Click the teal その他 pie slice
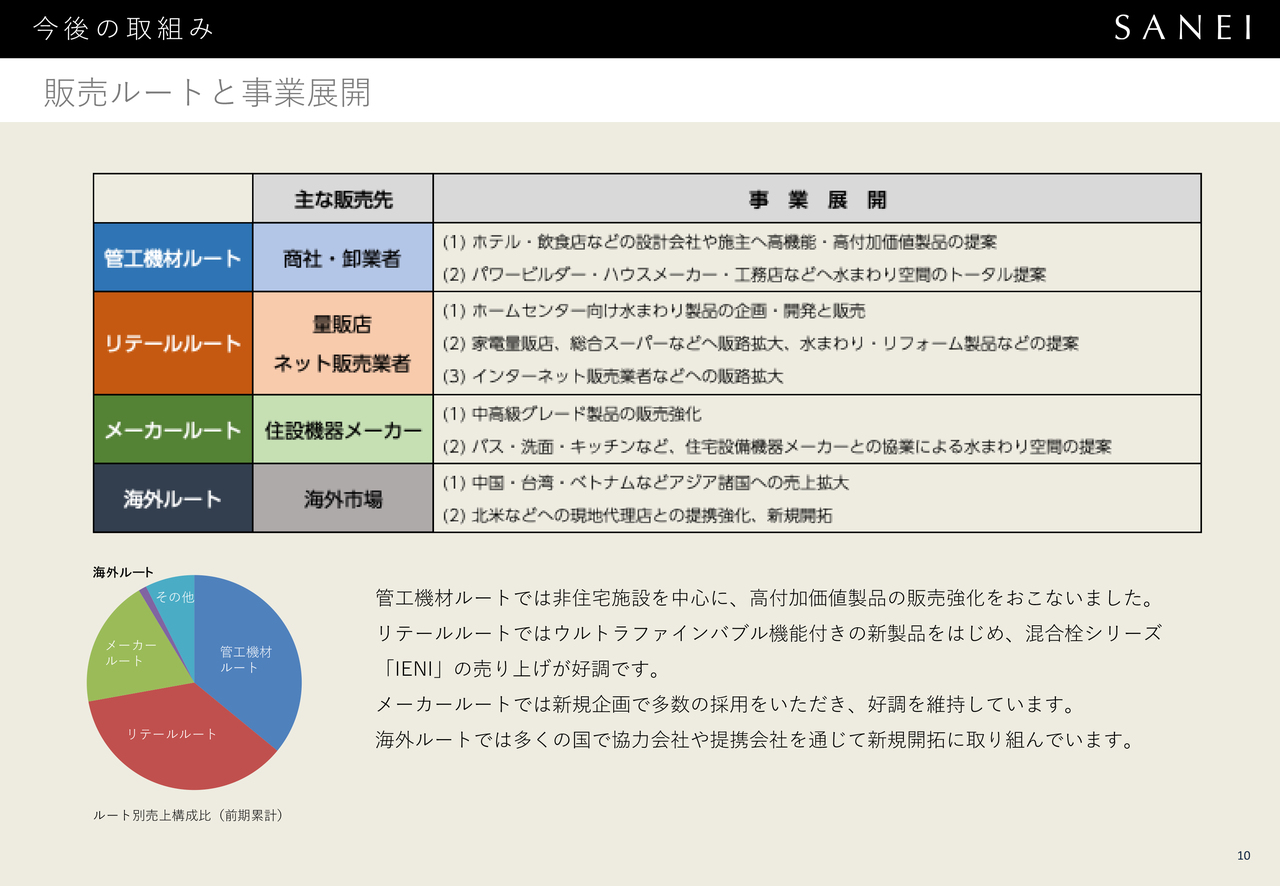 click(x=174, y=598)
